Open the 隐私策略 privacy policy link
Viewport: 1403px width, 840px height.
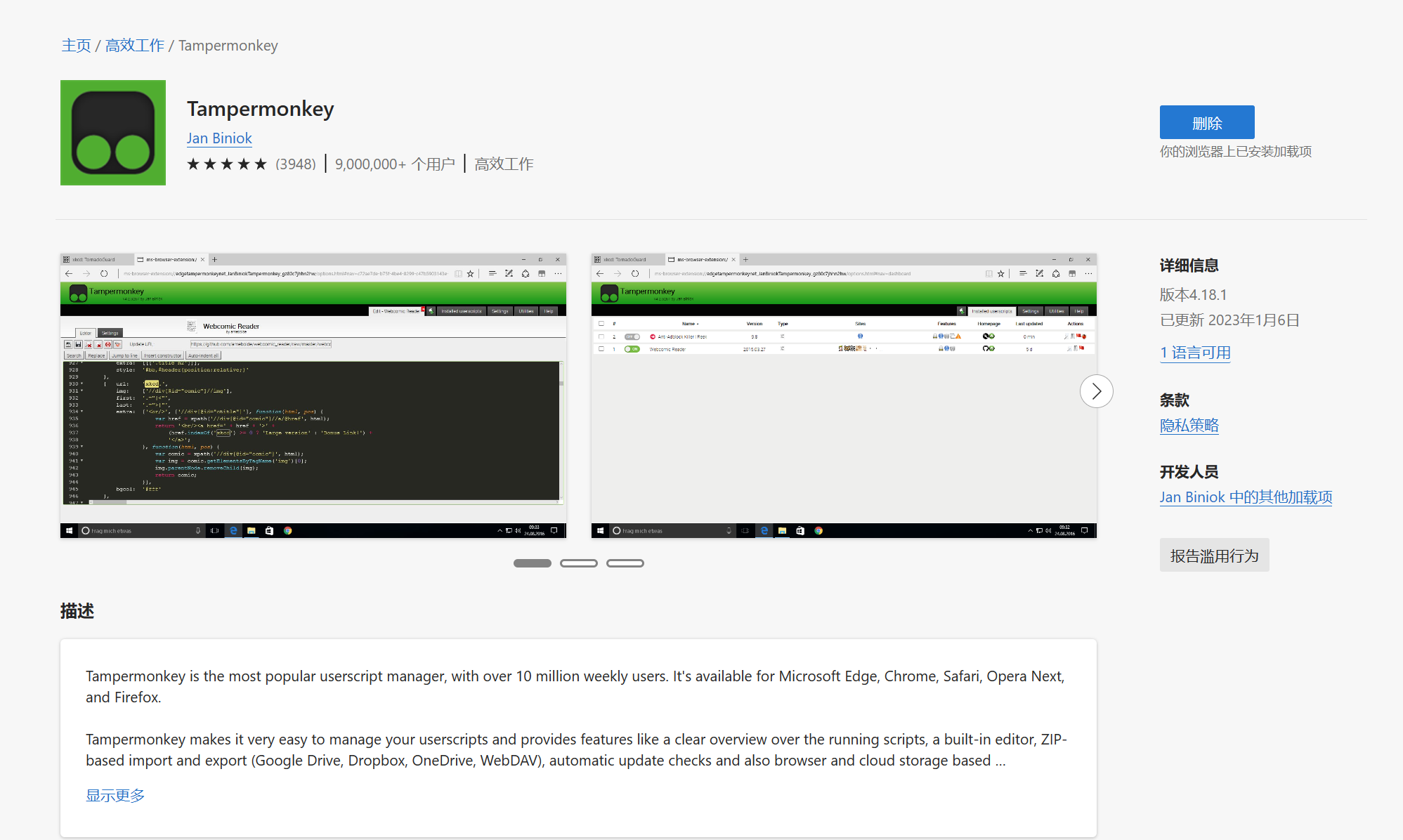tap(1189, 426)
